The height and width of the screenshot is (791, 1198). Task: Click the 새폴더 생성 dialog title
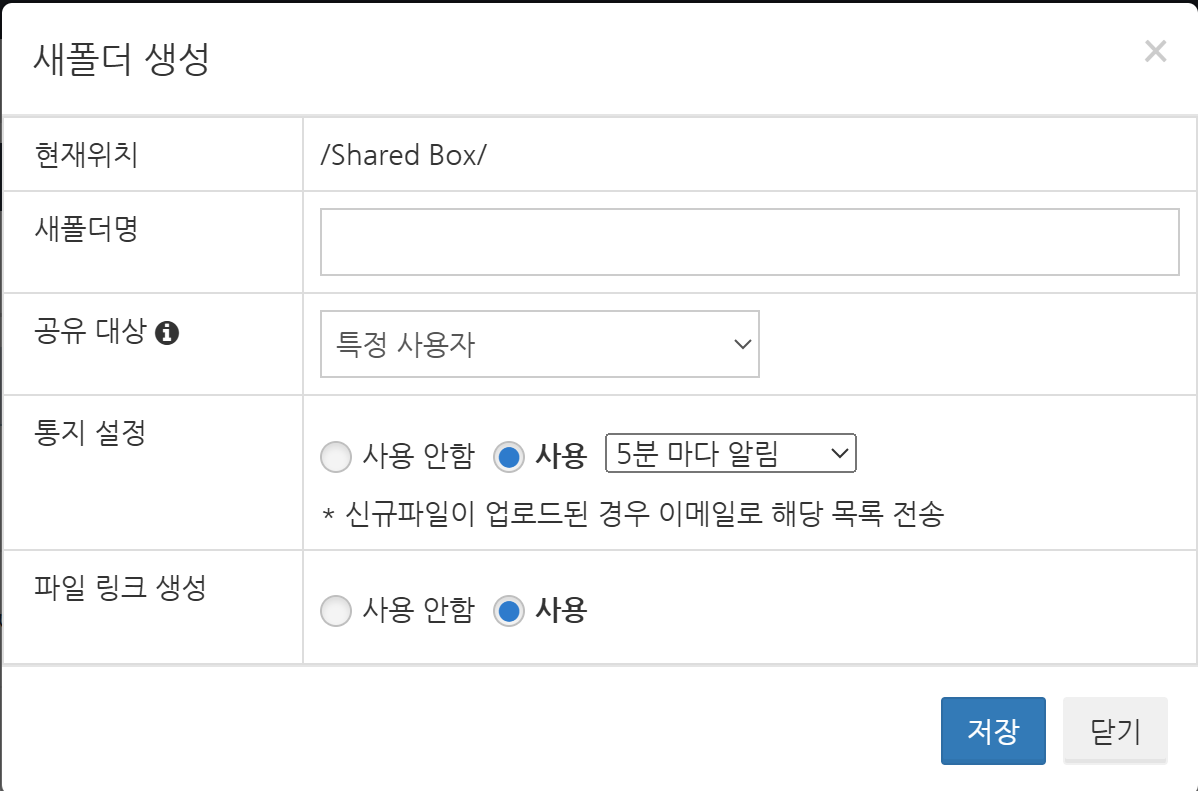click(121, 59)
